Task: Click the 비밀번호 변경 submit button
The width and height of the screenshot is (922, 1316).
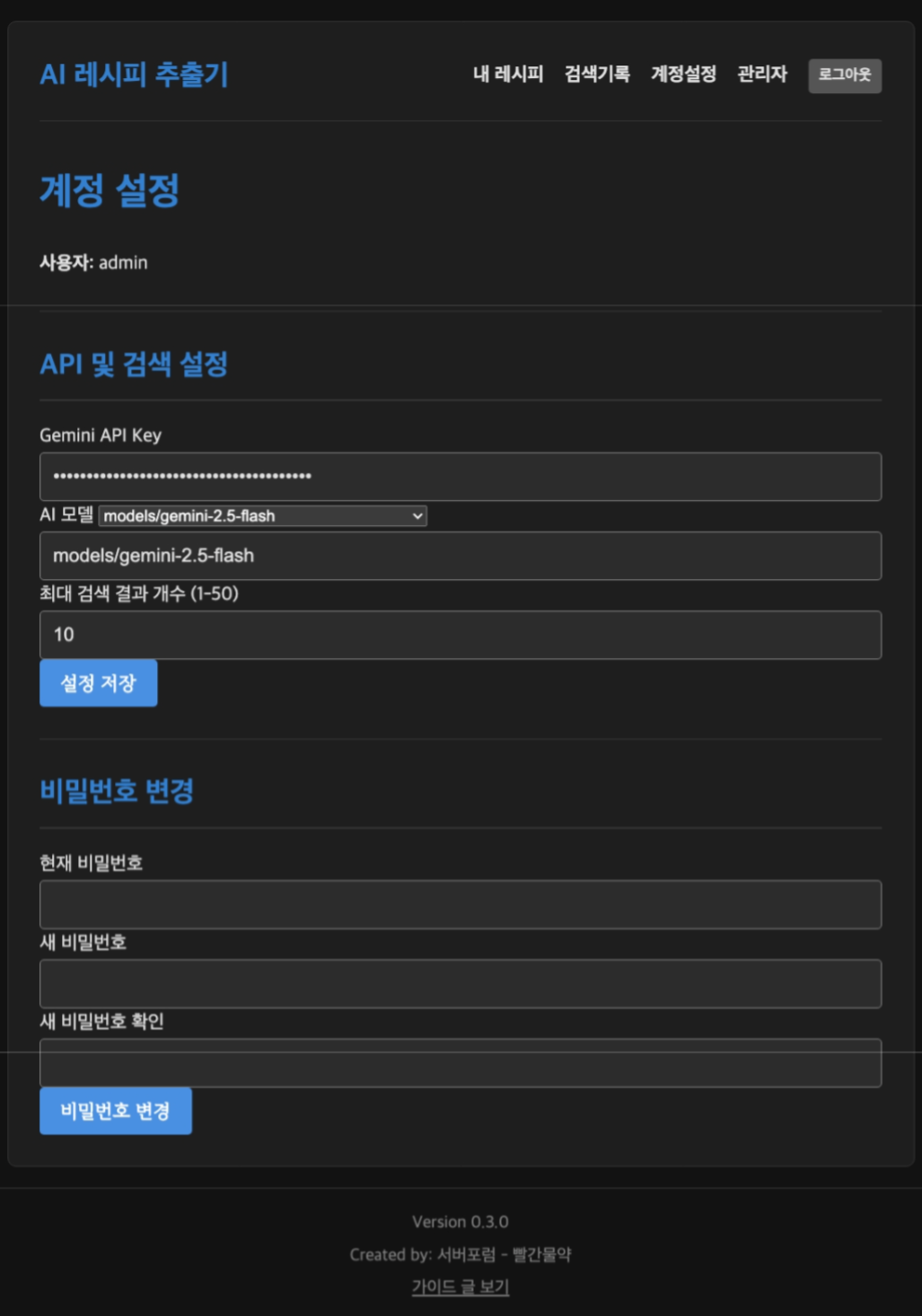Action: point(116,1111)
